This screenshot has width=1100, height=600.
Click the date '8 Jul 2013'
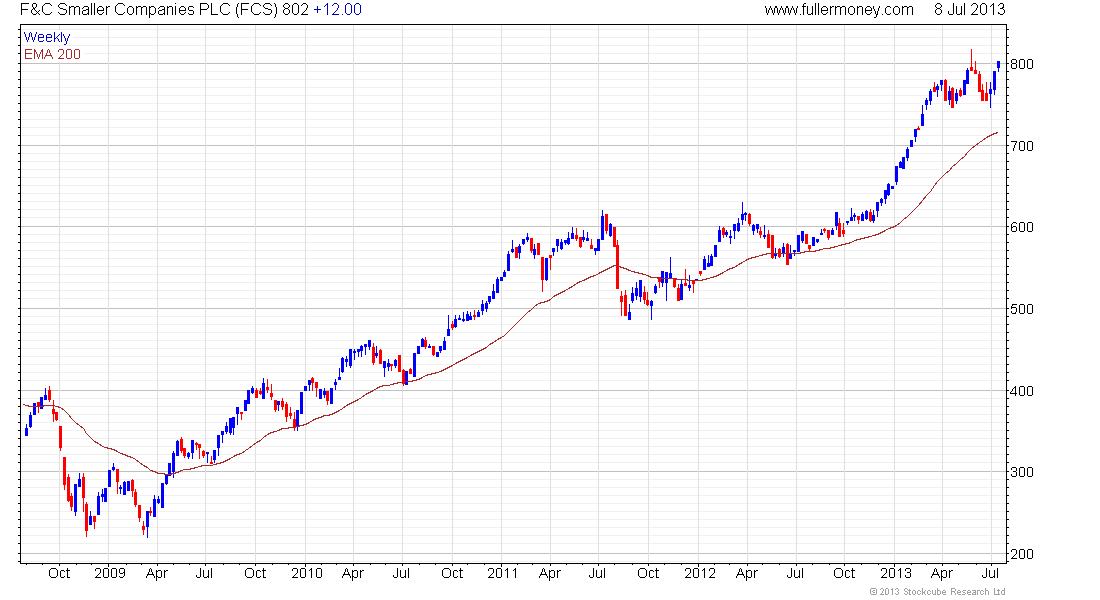point(970,10)
